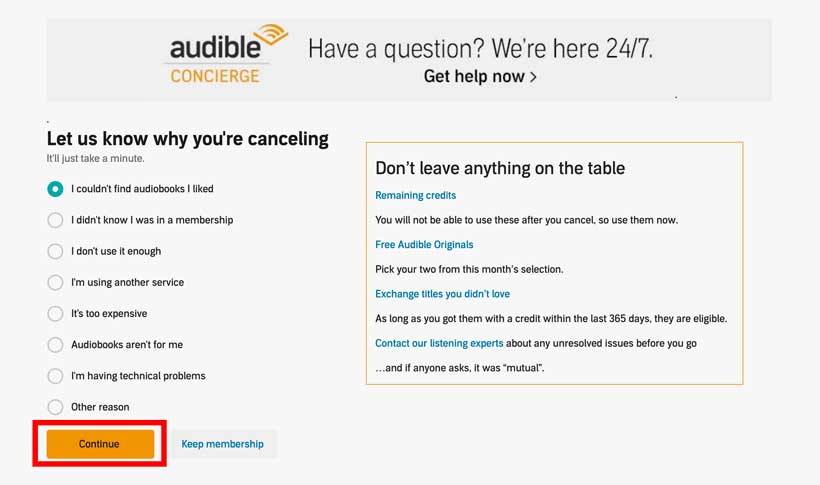Click "Contact our listening experts" link

(x=439, y=343)
